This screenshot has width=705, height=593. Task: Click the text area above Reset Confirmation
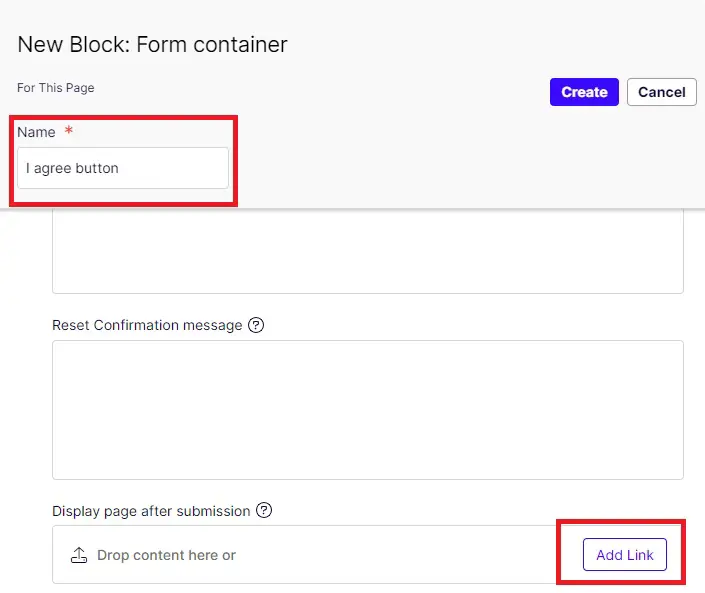click(367, 250)
